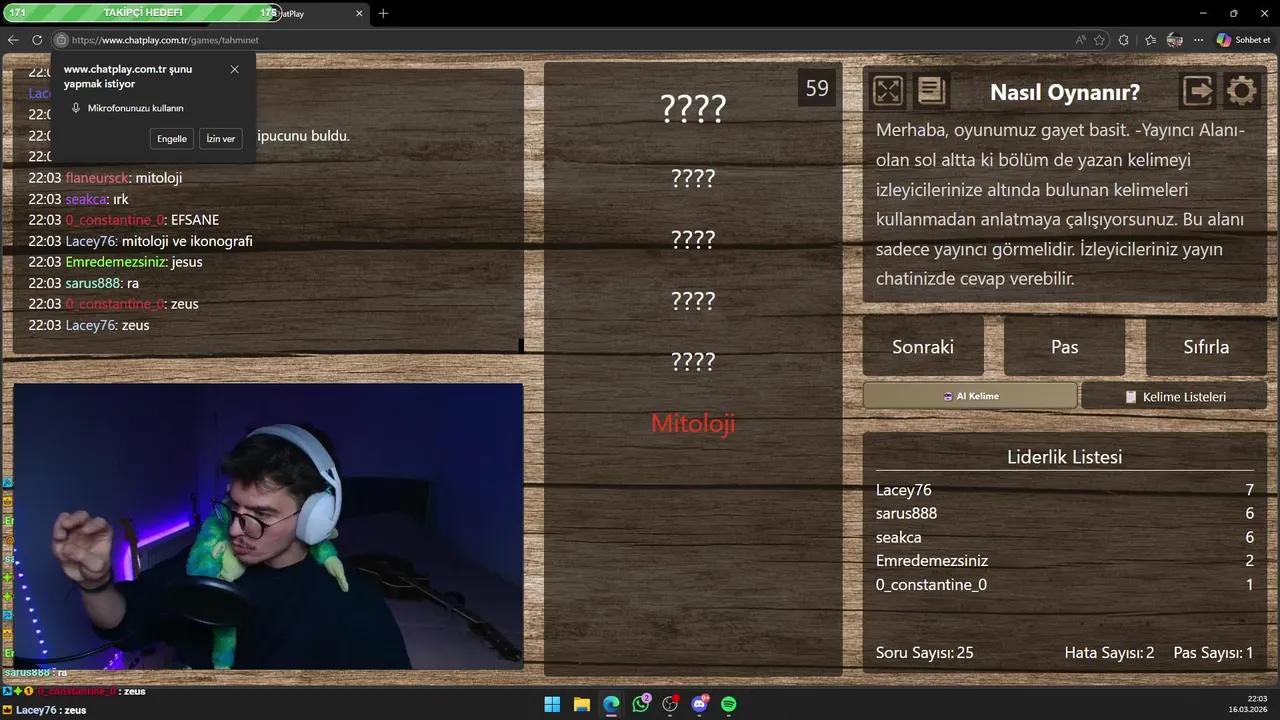
Task: Open Windows Start menu
Action: tap(552, 704)
